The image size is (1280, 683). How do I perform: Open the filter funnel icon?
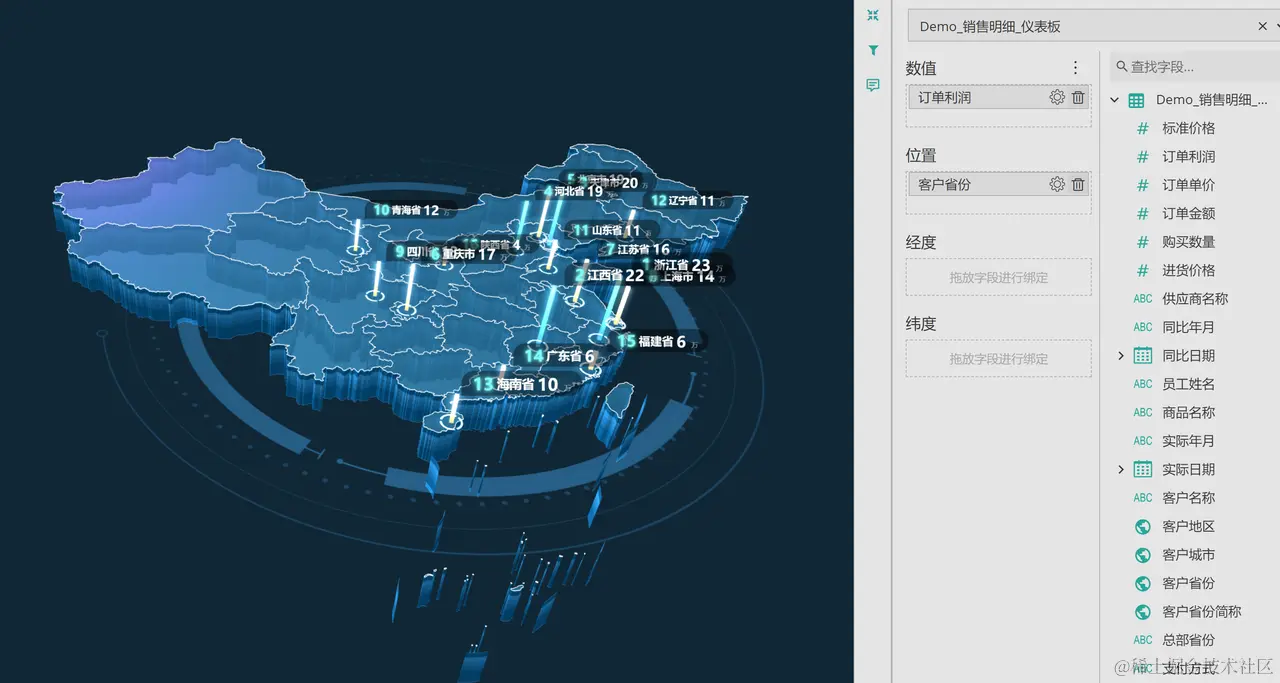[x=873, y=50]
